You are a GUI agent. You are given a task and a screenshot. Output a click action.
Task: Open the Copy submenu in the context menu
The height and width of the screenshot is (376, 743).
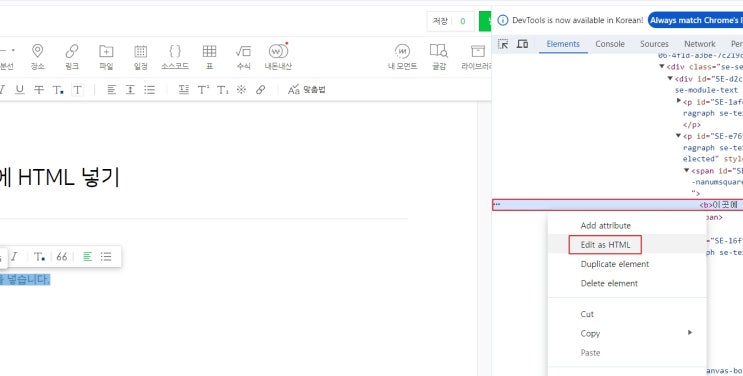tap(627, 333)
